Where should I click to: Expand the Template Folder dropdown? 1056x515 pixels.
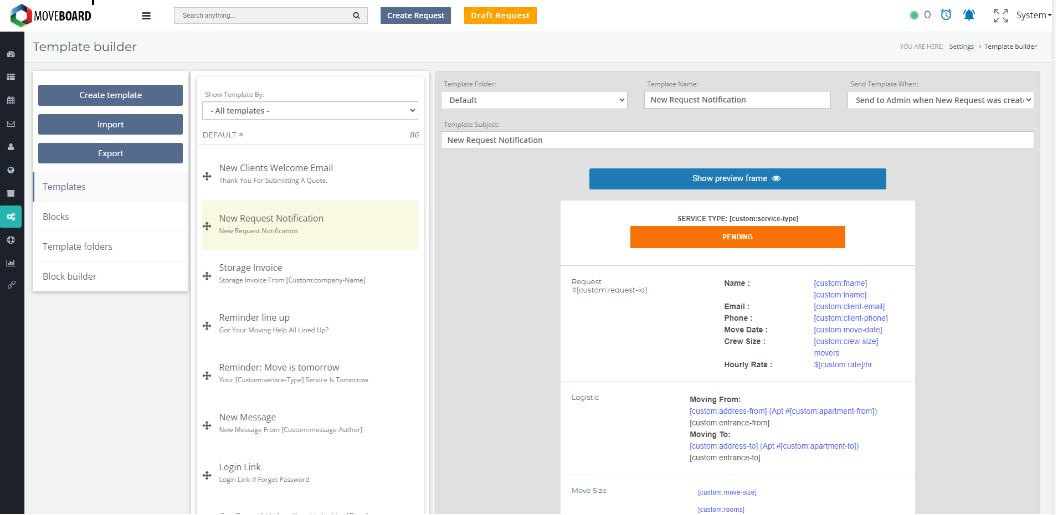tap(535, 100)
